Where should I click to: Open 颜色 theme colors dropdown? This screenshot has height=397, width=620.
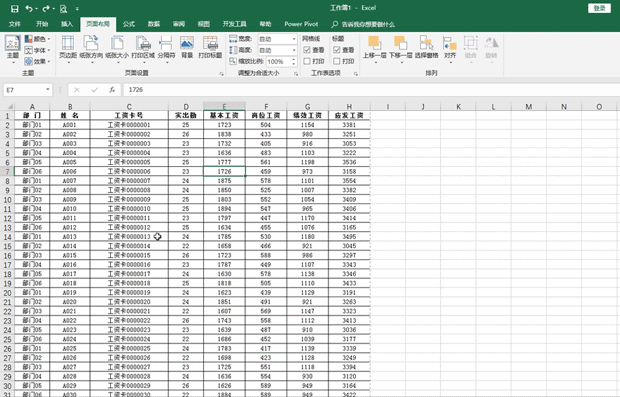coord(37,39)
